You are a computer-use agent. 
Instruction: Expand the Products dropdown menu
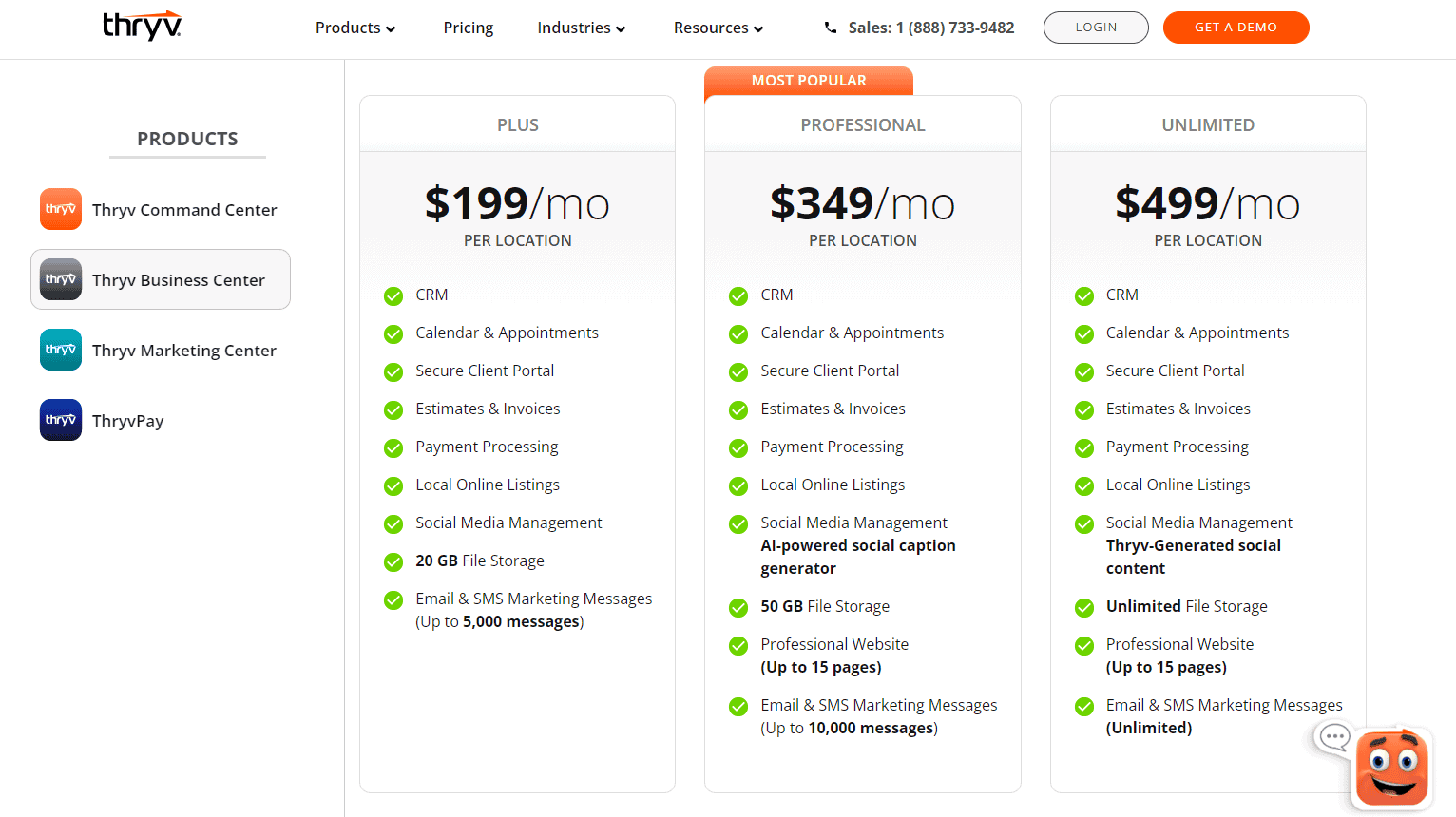click(x=355, y=28)
